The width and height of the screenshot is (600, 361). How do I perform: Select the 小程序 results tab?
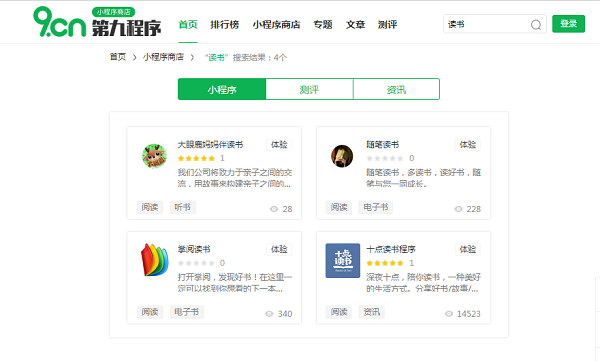(222, 89)
